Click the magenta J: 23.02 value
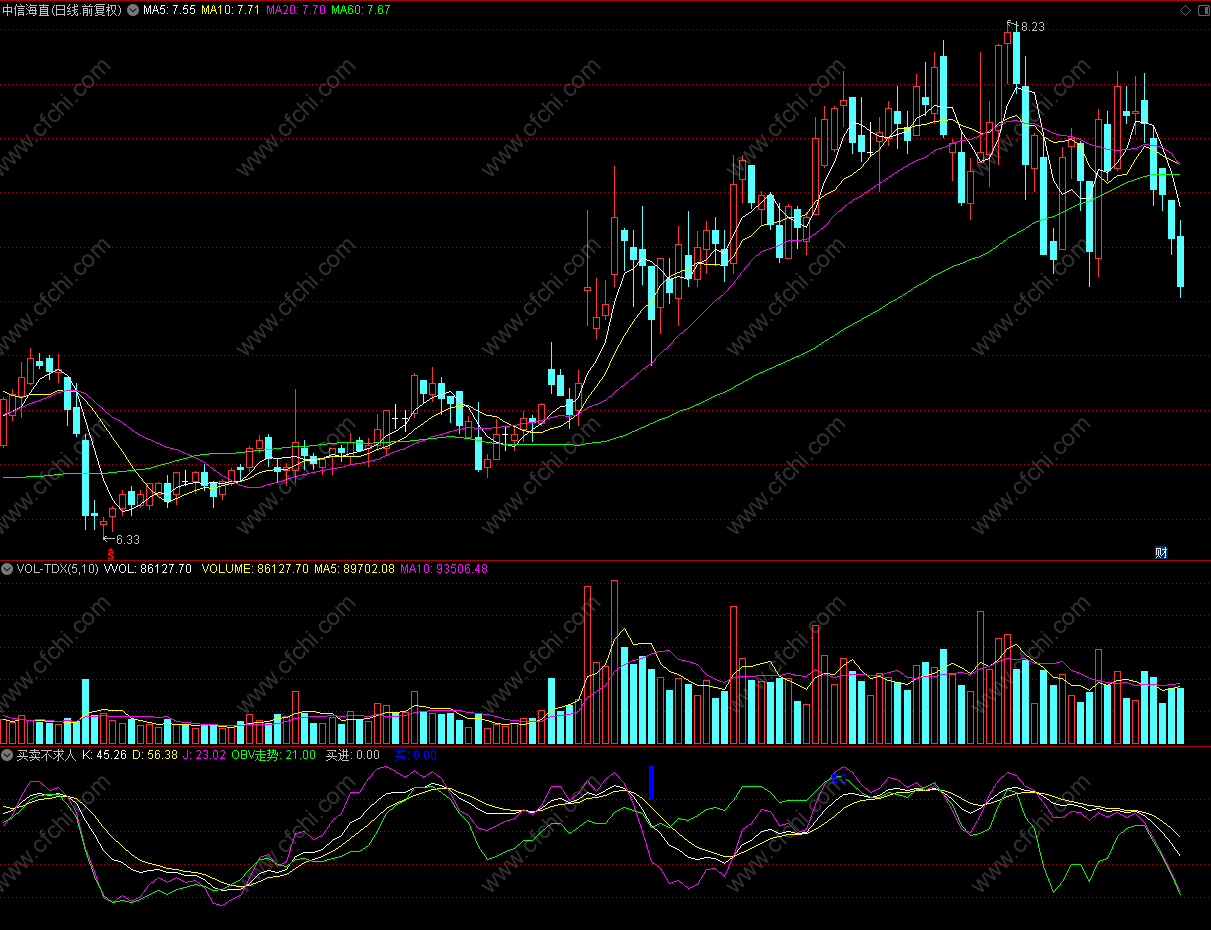1211x930 pixels. pyautogui.click(x=205, y=755)
